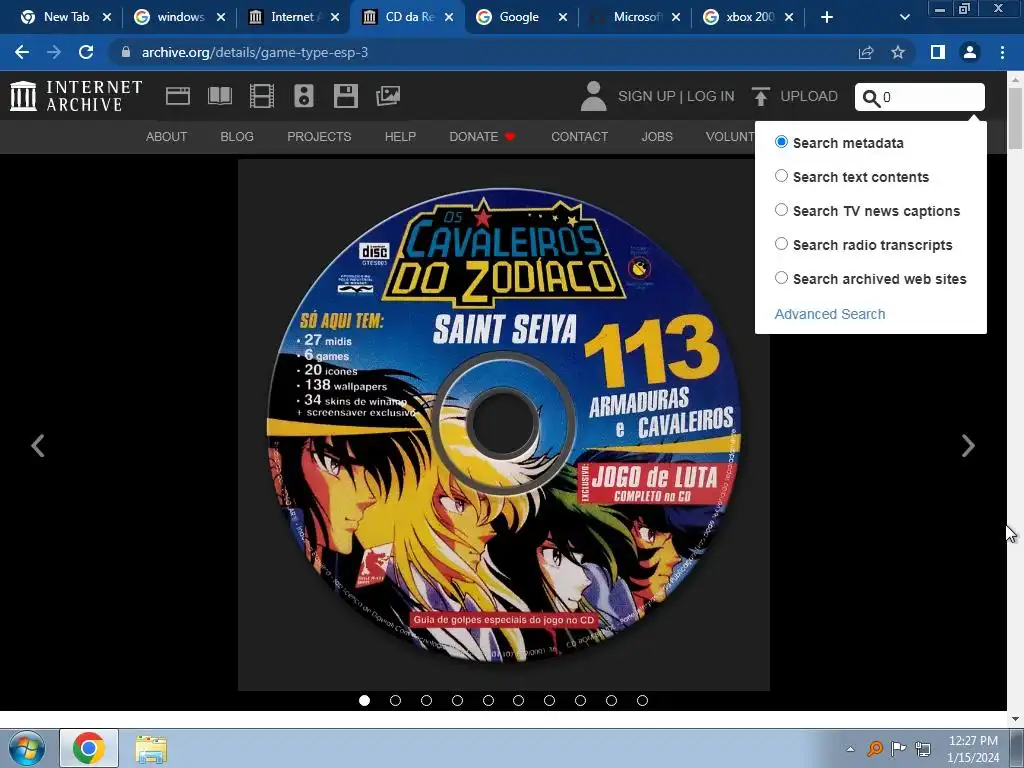Switch to the Internet Archive tab
Image resolution: width=1024 pixels, height=768 pixels.
point(293,17)
